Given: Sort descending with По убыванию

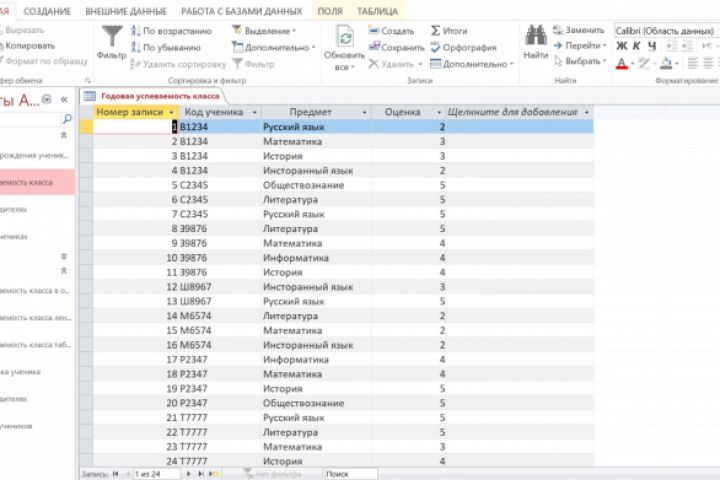Looking at the screenshot, I should tap(166, 47).
